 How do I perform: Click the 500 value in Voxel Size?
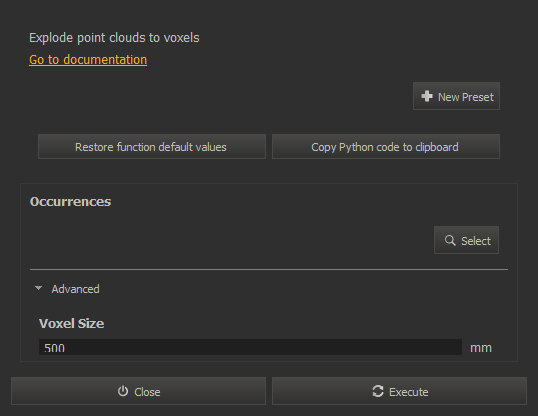55,348
